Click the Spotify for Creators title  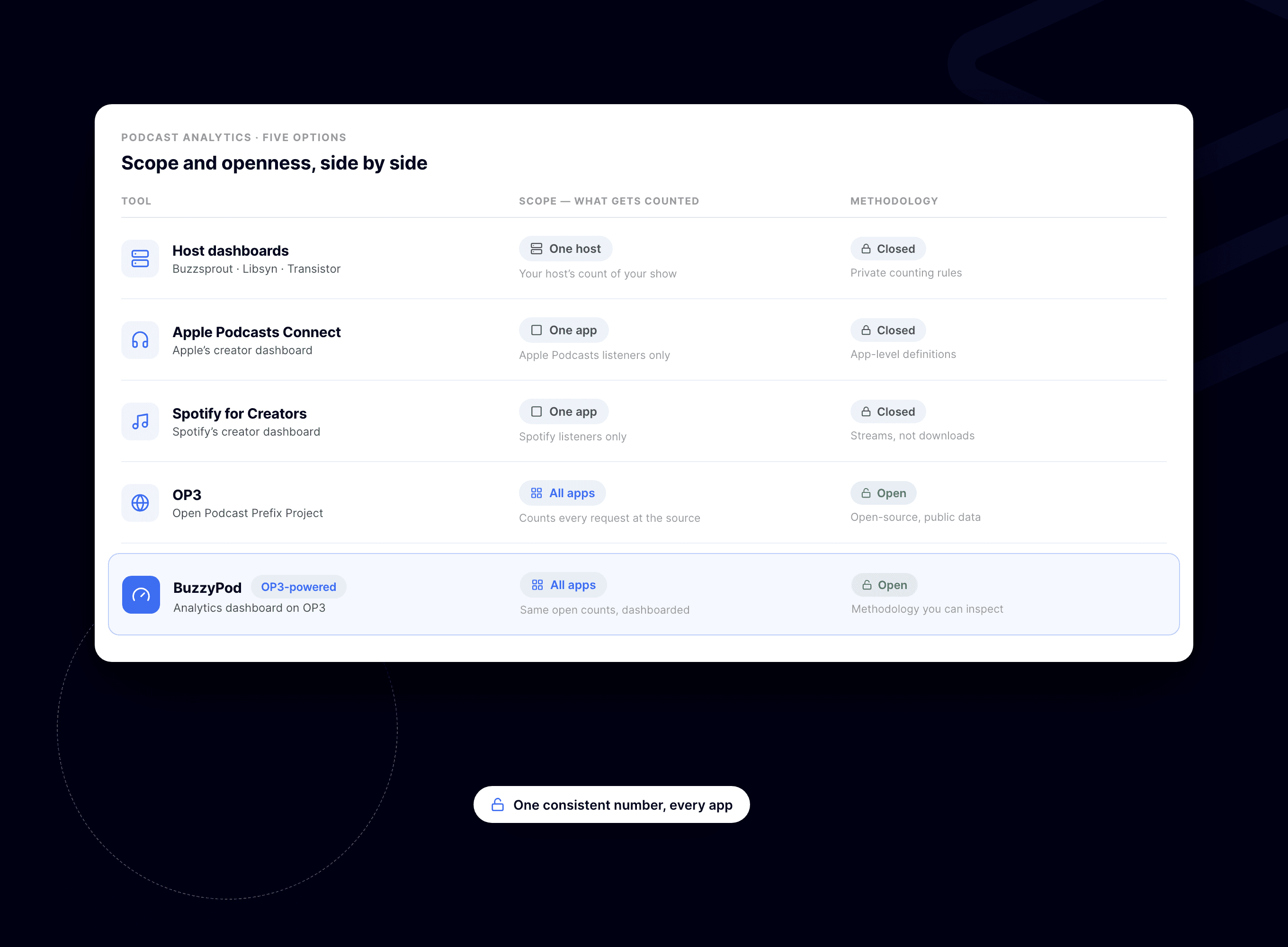(x=240, y=413)
